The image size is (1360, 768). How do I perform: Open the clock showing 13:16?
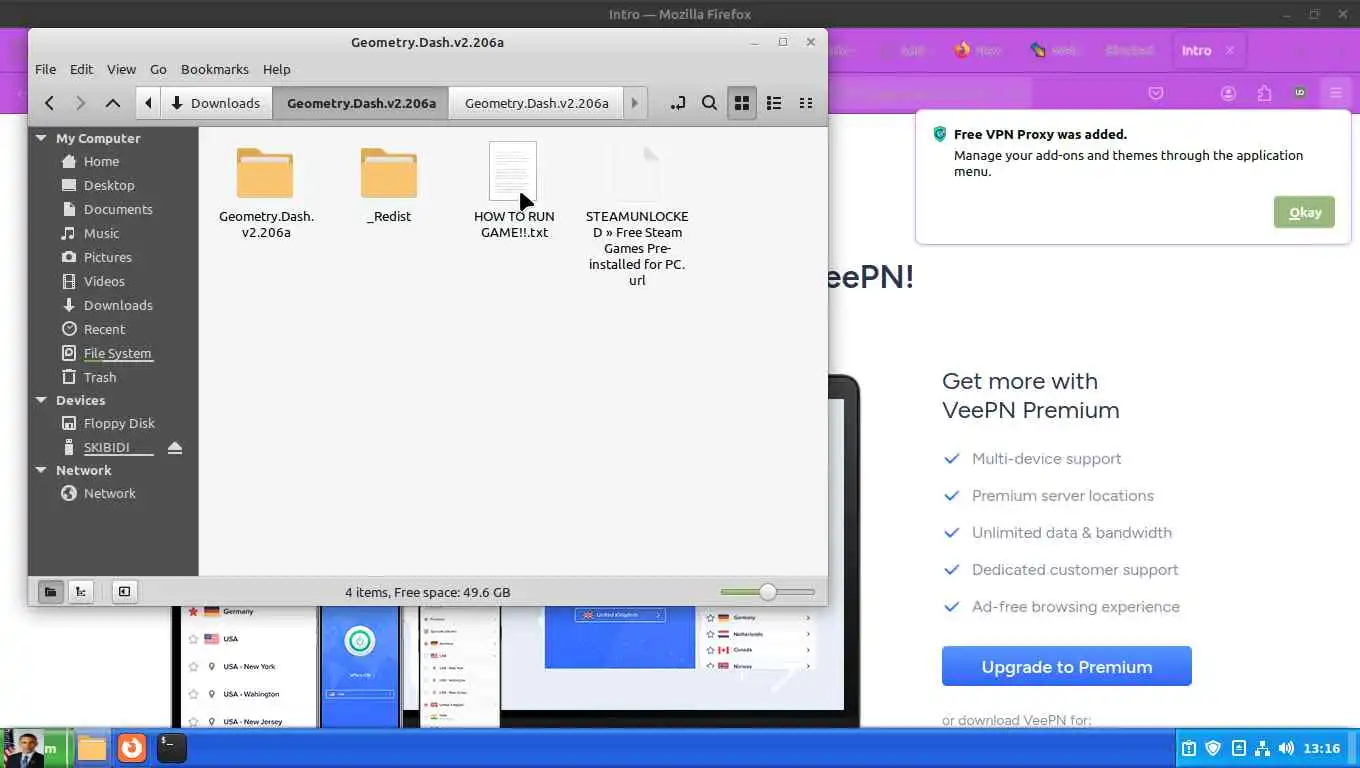[x=1322, y=748]
